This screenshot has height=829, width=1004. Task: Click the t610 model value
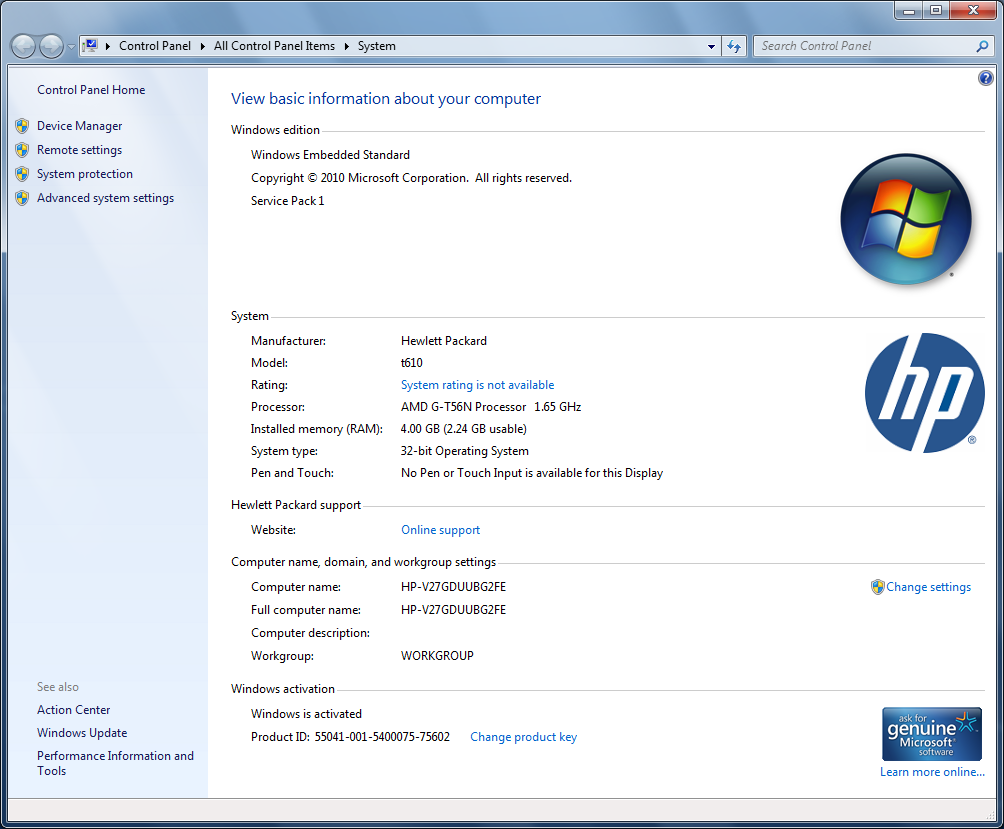click(412, 363)
